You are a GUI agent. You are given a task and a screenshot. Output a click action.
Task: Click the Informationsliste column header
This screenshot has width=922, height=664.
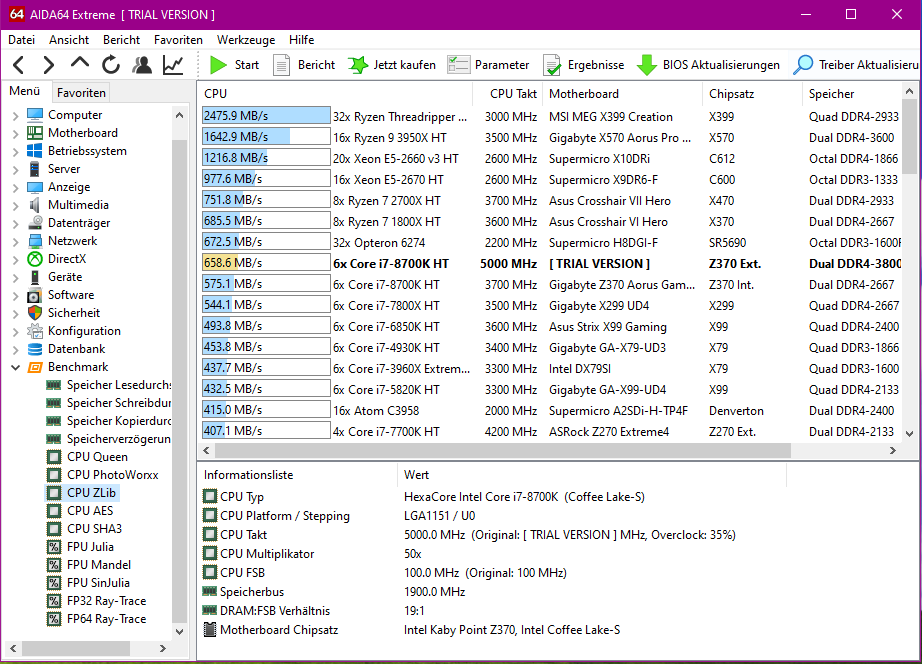click(x=298, y=475)
